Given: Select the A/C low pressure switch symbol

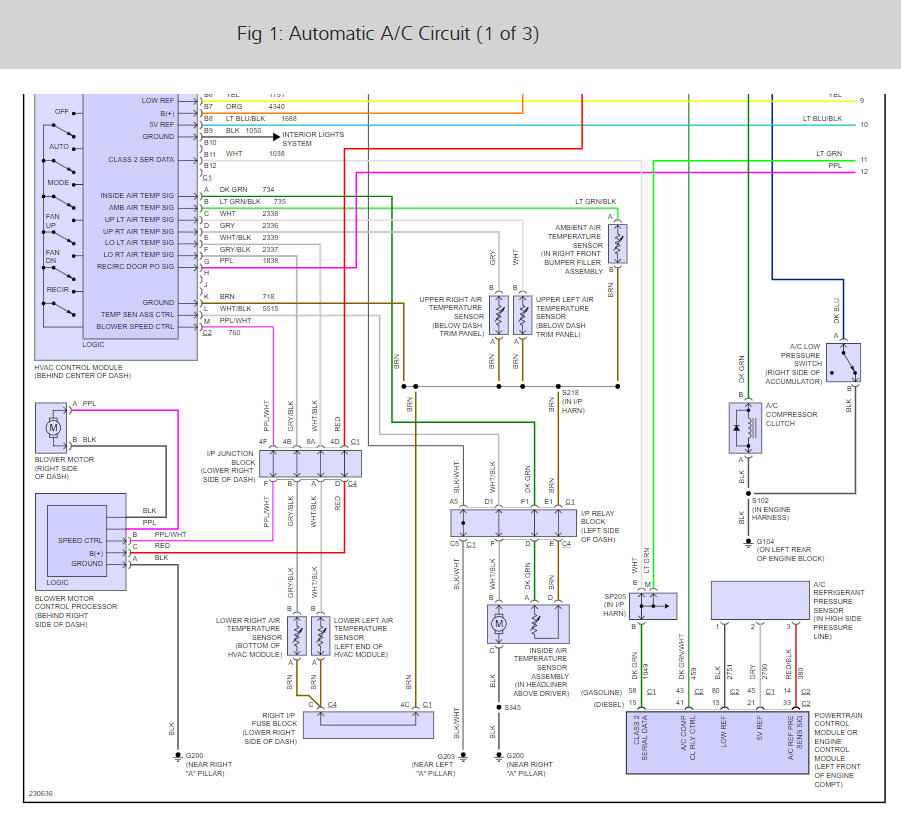Looking at the screenshot, I should tap(844, 363).
